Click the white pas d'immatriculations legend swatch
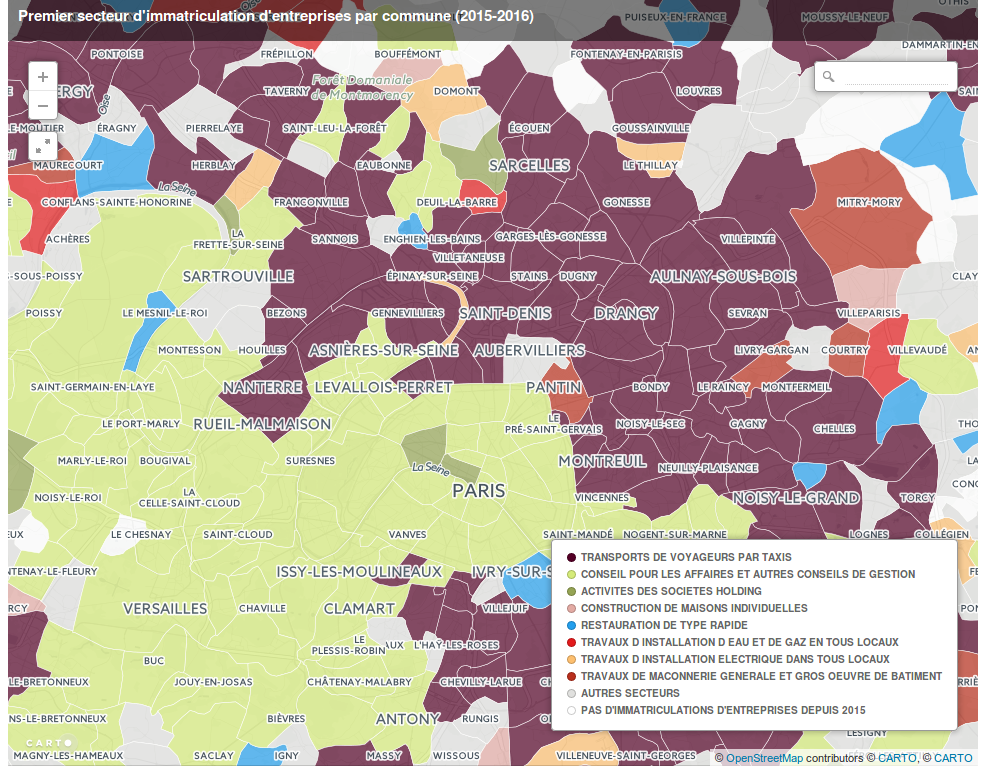The height and width of the screenshot is (771, 982). click(x=571, y=710)
